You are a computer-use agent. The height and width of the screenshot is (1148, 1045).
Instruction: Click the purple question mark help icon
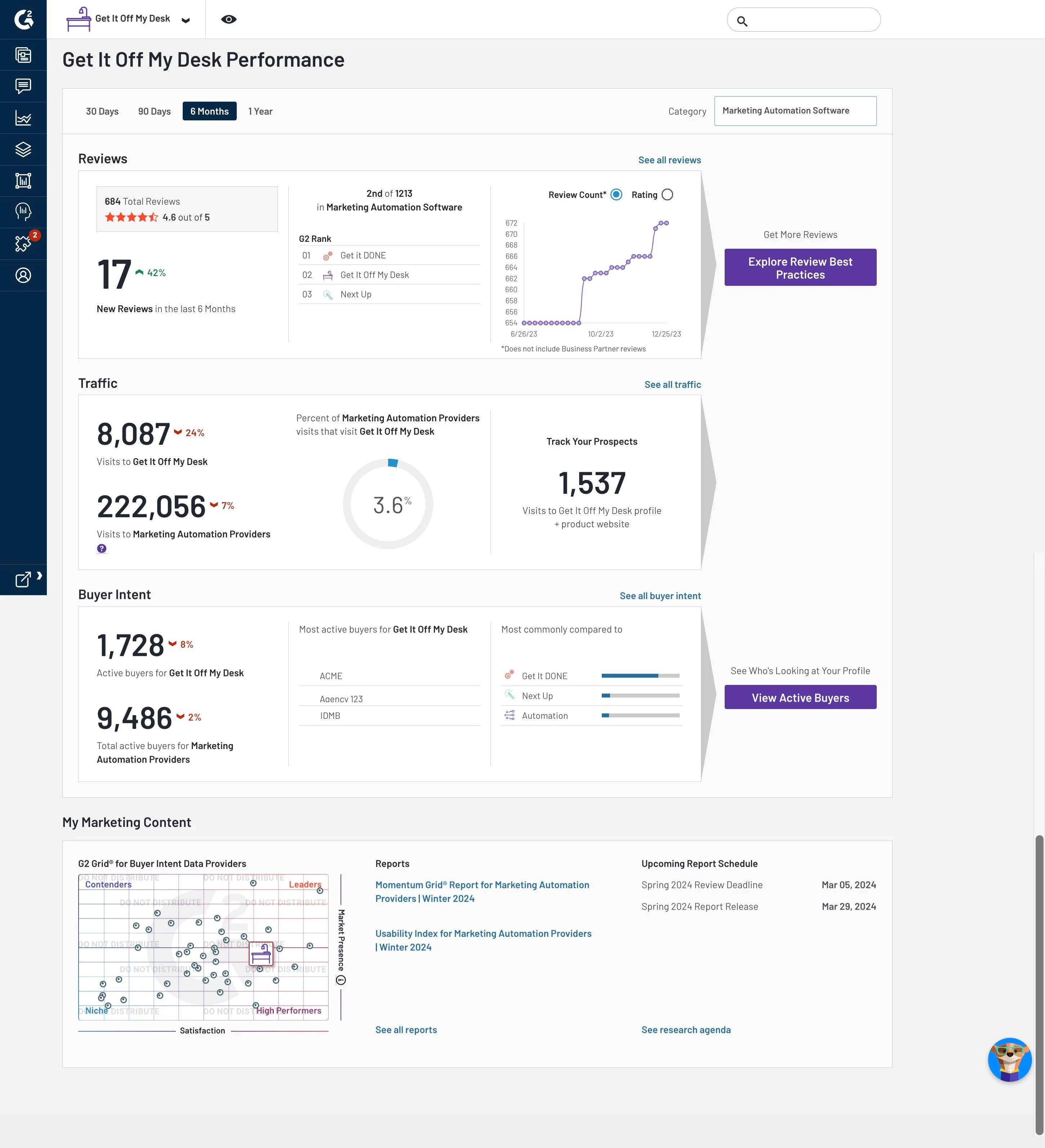[102, 548]
